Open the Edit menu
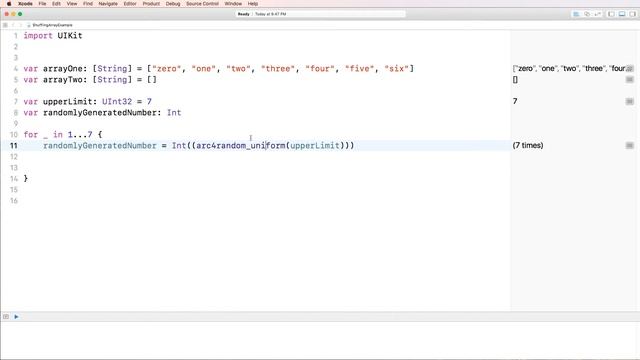 (x=56, y=4)
